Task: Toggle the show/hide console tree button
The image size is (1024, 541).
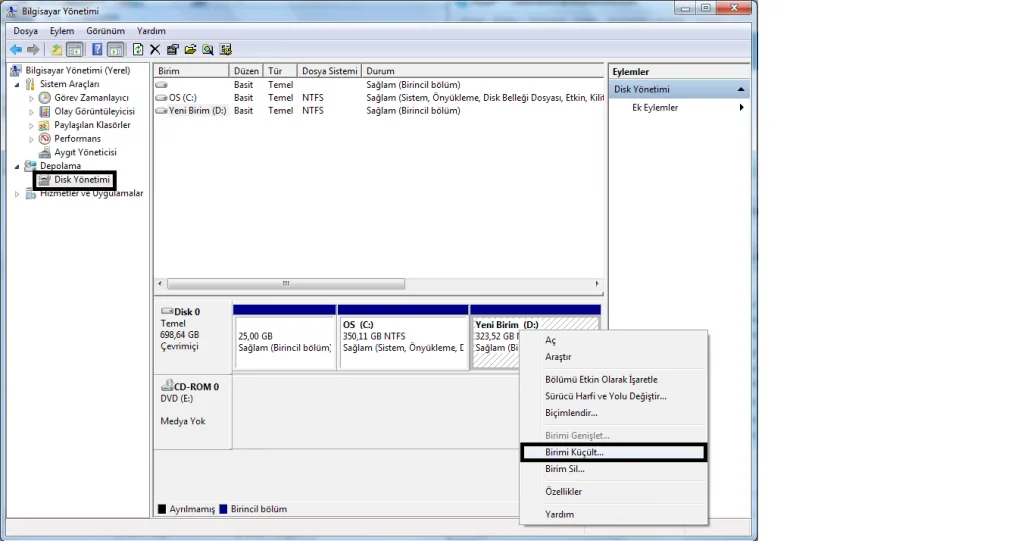Action: (74, 49)
